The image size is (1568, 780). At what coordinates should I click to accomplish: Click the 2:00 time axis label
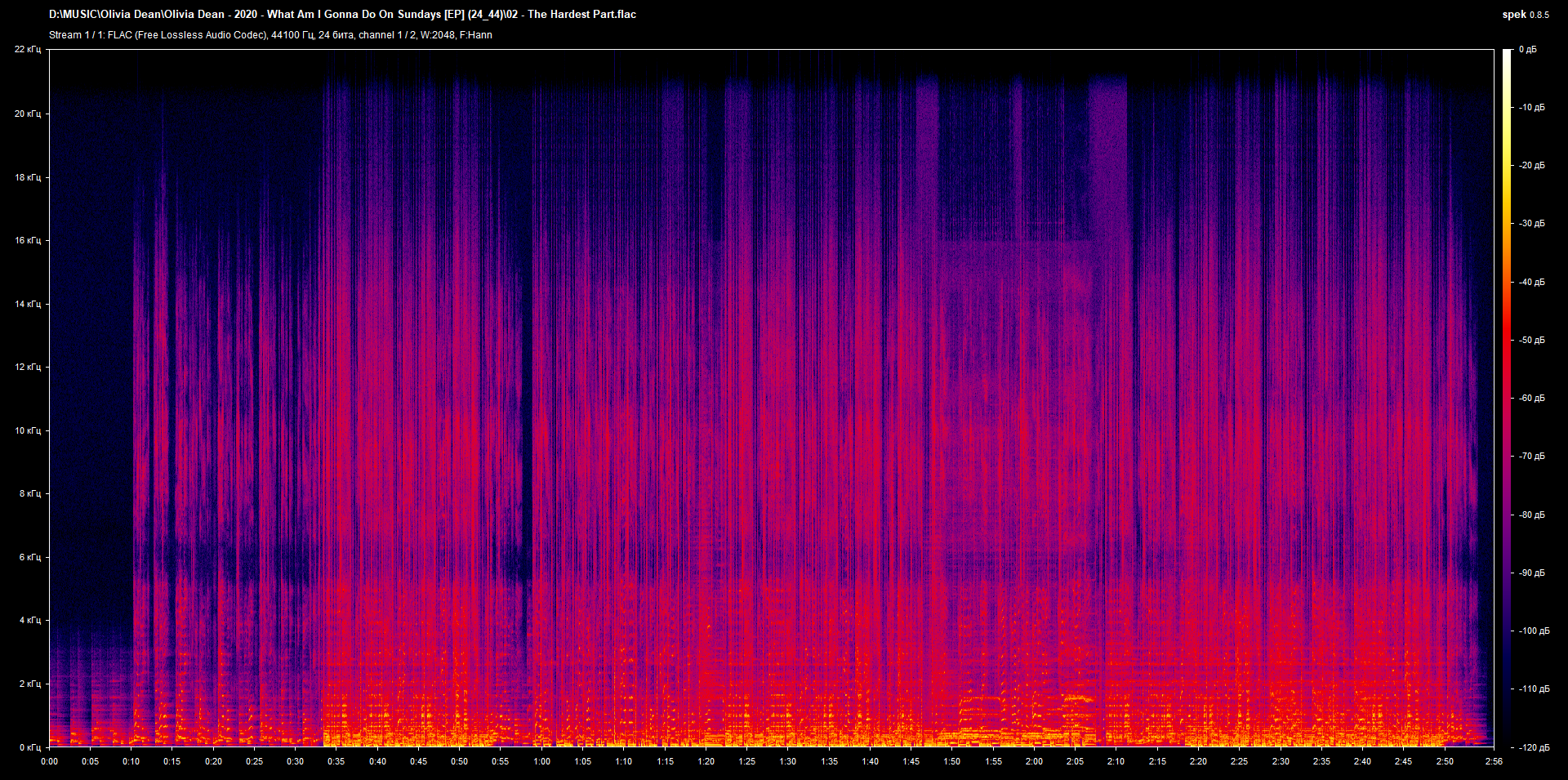pos(1035,761)
